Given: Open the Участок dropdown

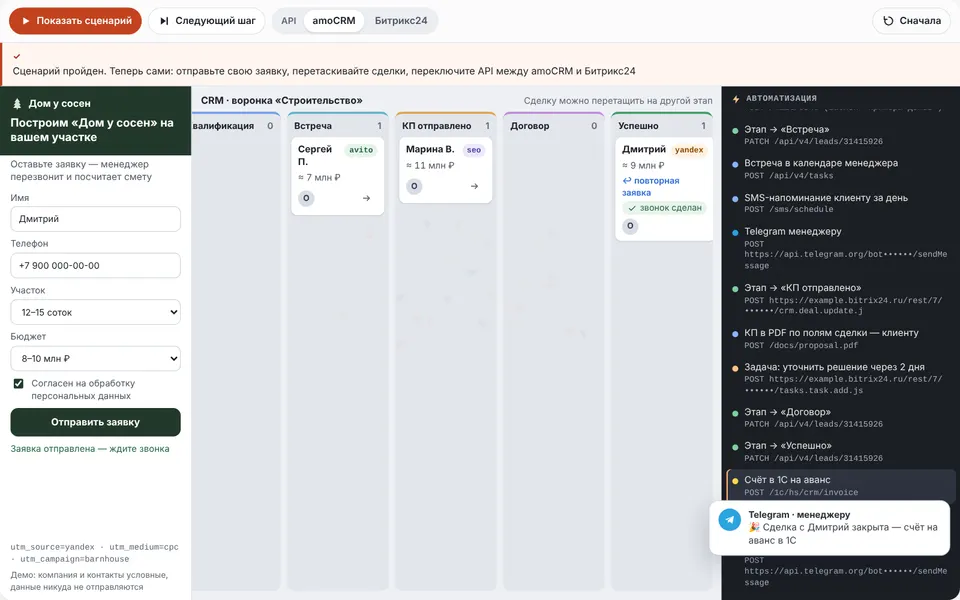Looking at the screenshot, I should [x=96, y=312].
